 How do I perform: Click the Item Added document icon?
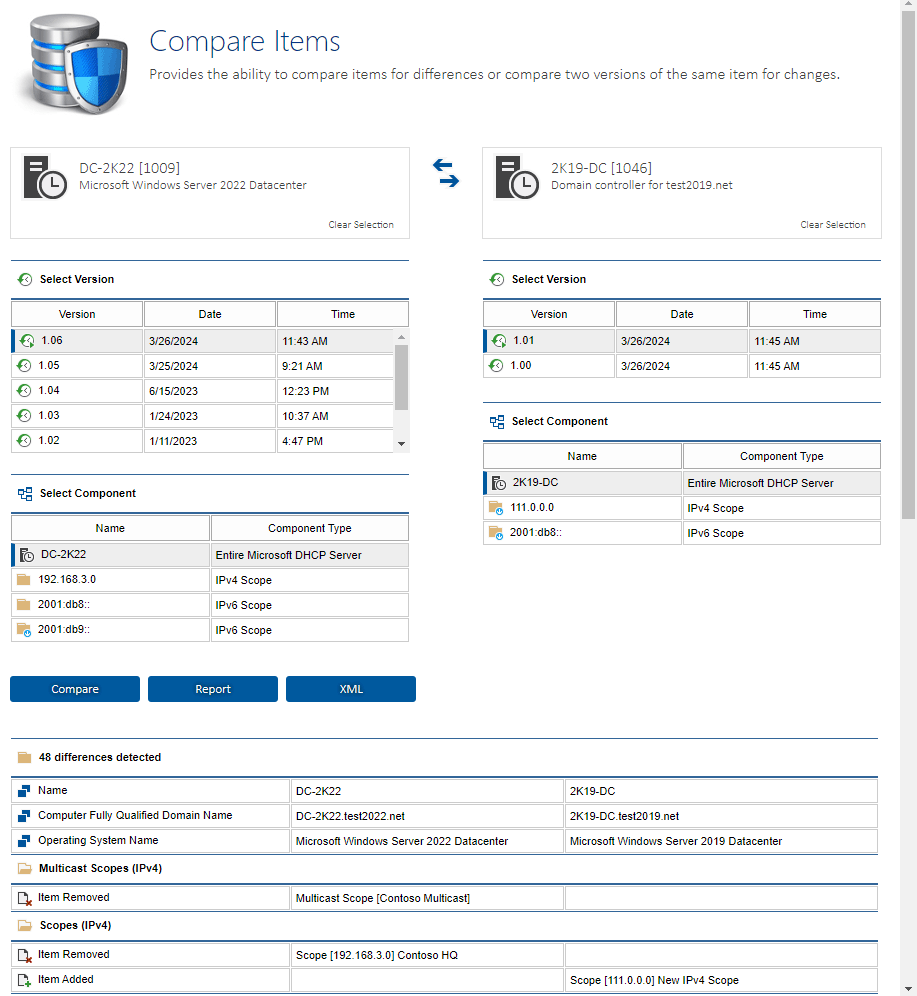click(x=25, y=980)
